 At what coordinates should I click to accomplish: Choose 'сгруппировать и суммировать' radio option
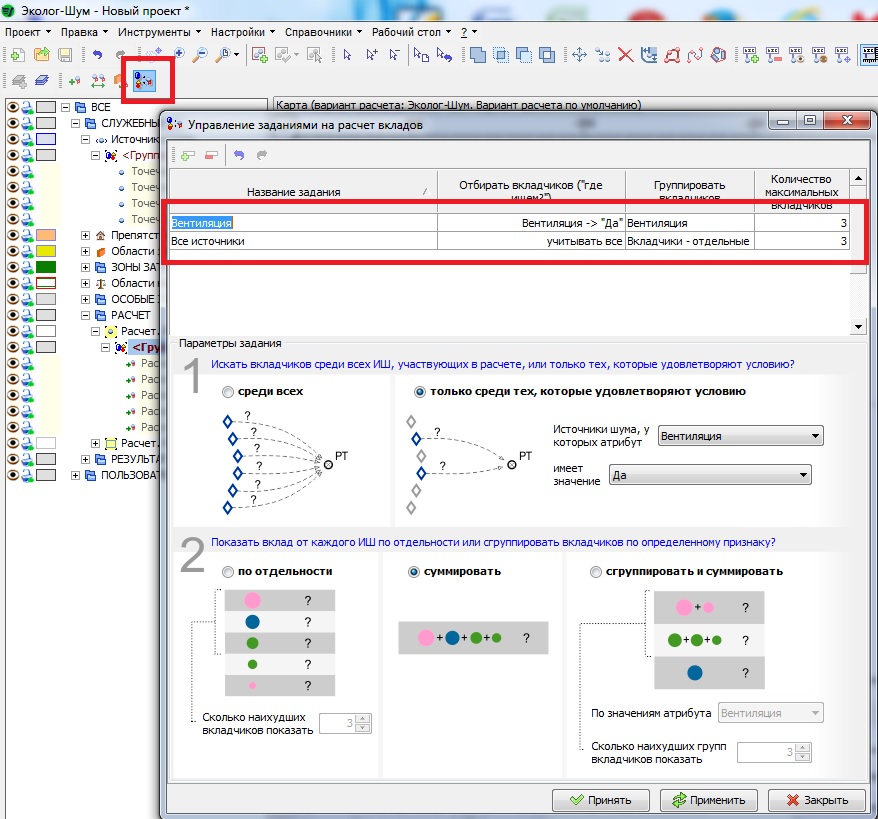pos(597,572)
